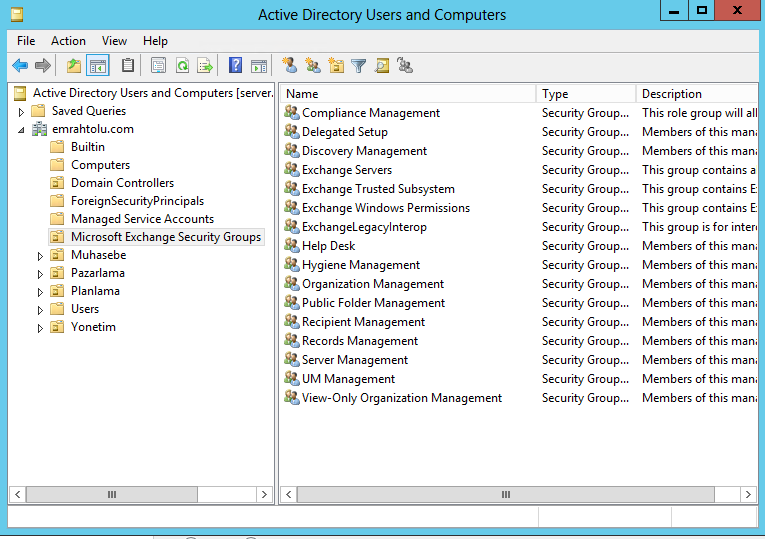The image size is (765, 539).
Task: Select the Organization Management group
Action: click(x=373, y=284)
